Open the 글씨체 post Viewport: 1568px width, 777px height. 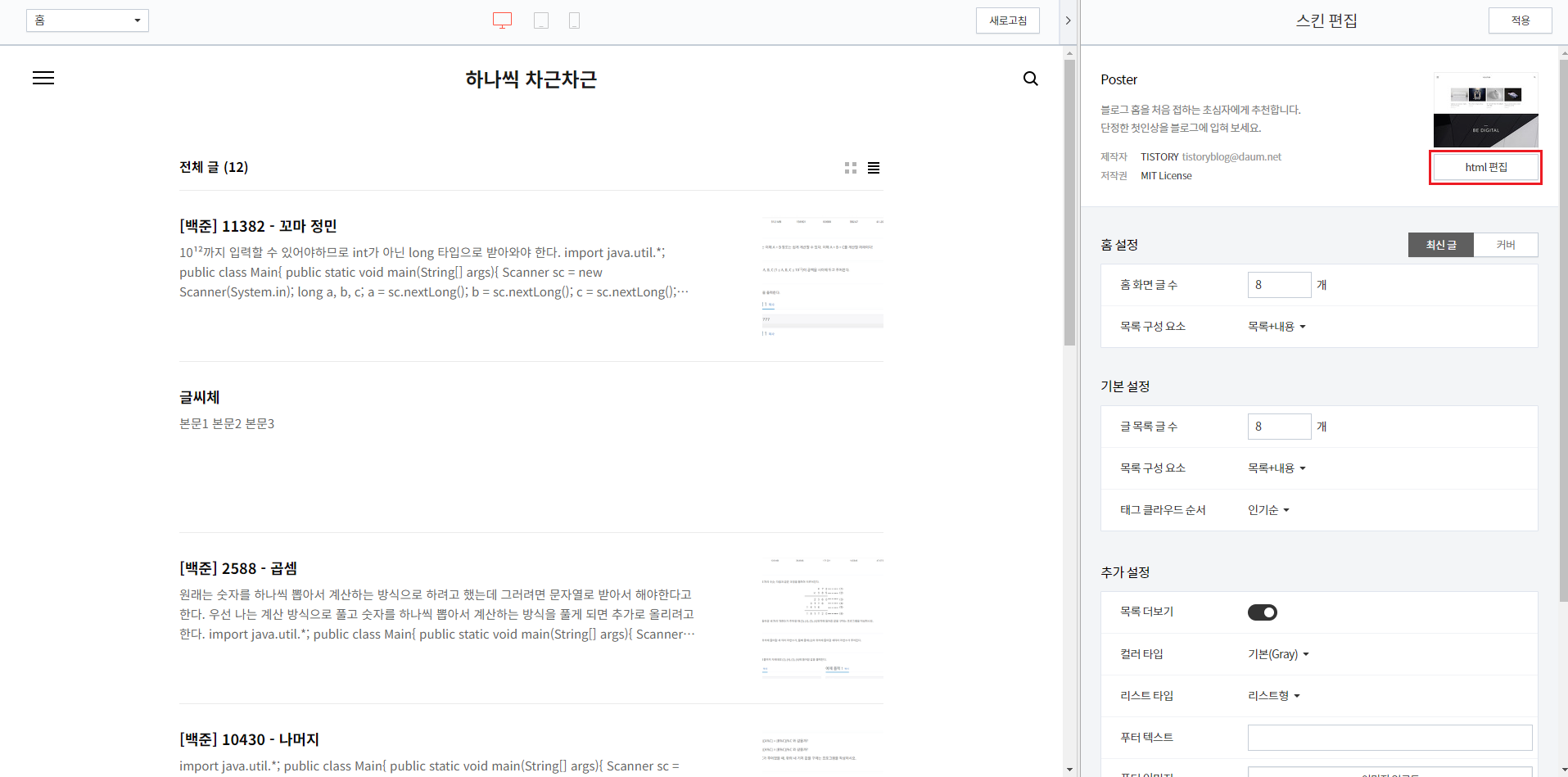[200, 397]
